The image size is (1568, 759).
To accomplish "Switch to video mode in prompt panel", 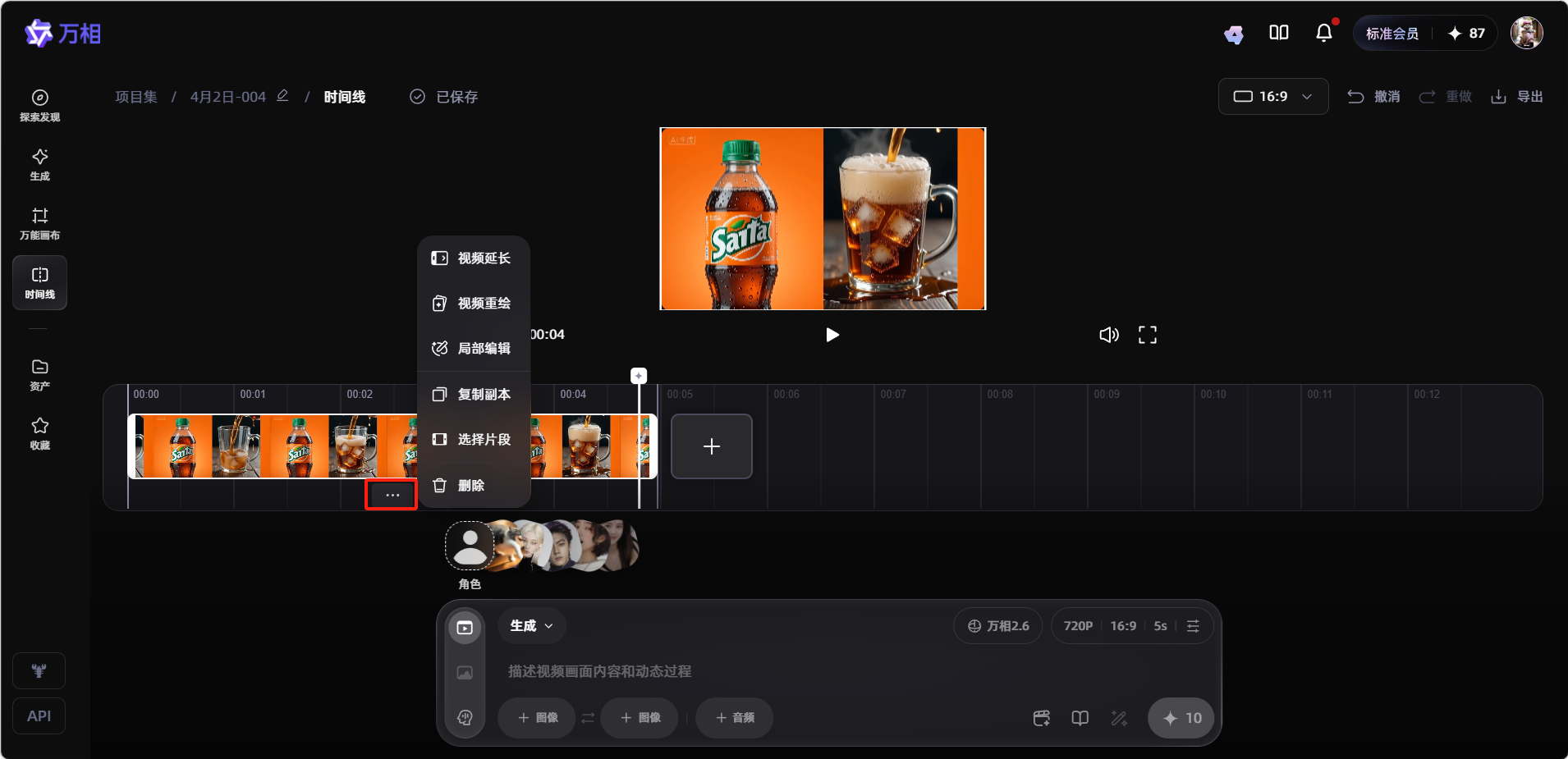I will point(465,628).
